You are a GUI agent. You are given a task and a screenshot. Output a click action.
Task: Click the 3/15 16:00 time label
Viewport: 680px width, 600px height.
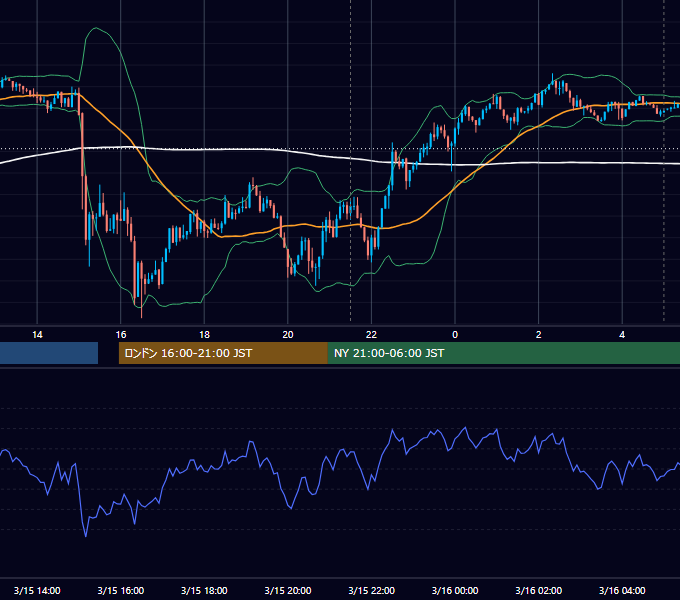tap(121, 590)
